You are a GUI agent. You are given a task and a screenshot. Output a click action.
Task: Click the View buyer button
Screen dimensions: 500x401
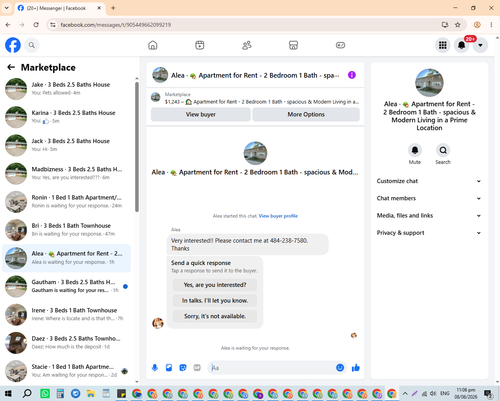tap(201, 114)
